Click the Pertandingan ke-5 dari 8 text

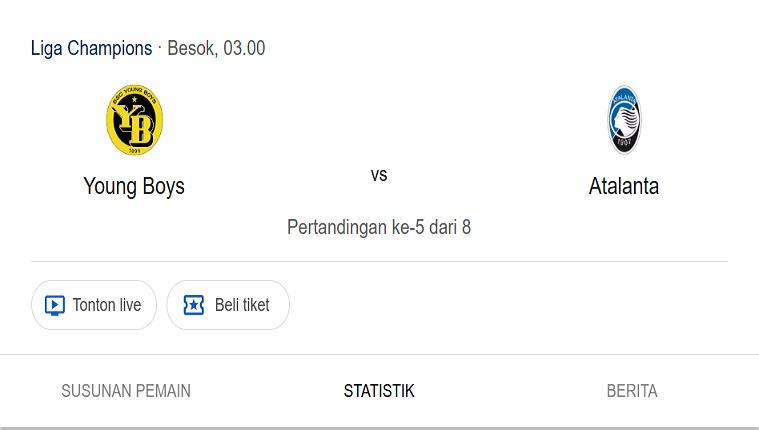379,227
